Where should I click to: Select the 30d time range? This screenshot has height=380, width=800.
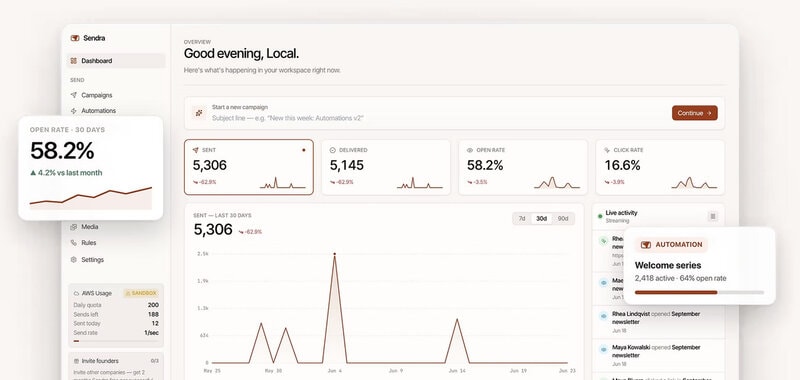point(541,218)
